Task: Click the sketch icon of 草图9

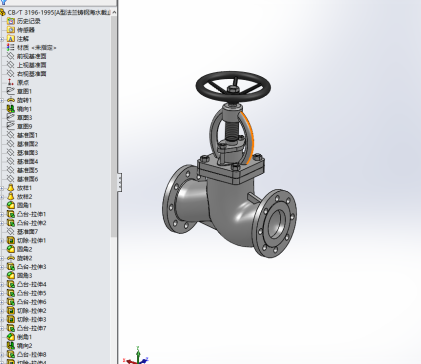Action: click(11, 126)
